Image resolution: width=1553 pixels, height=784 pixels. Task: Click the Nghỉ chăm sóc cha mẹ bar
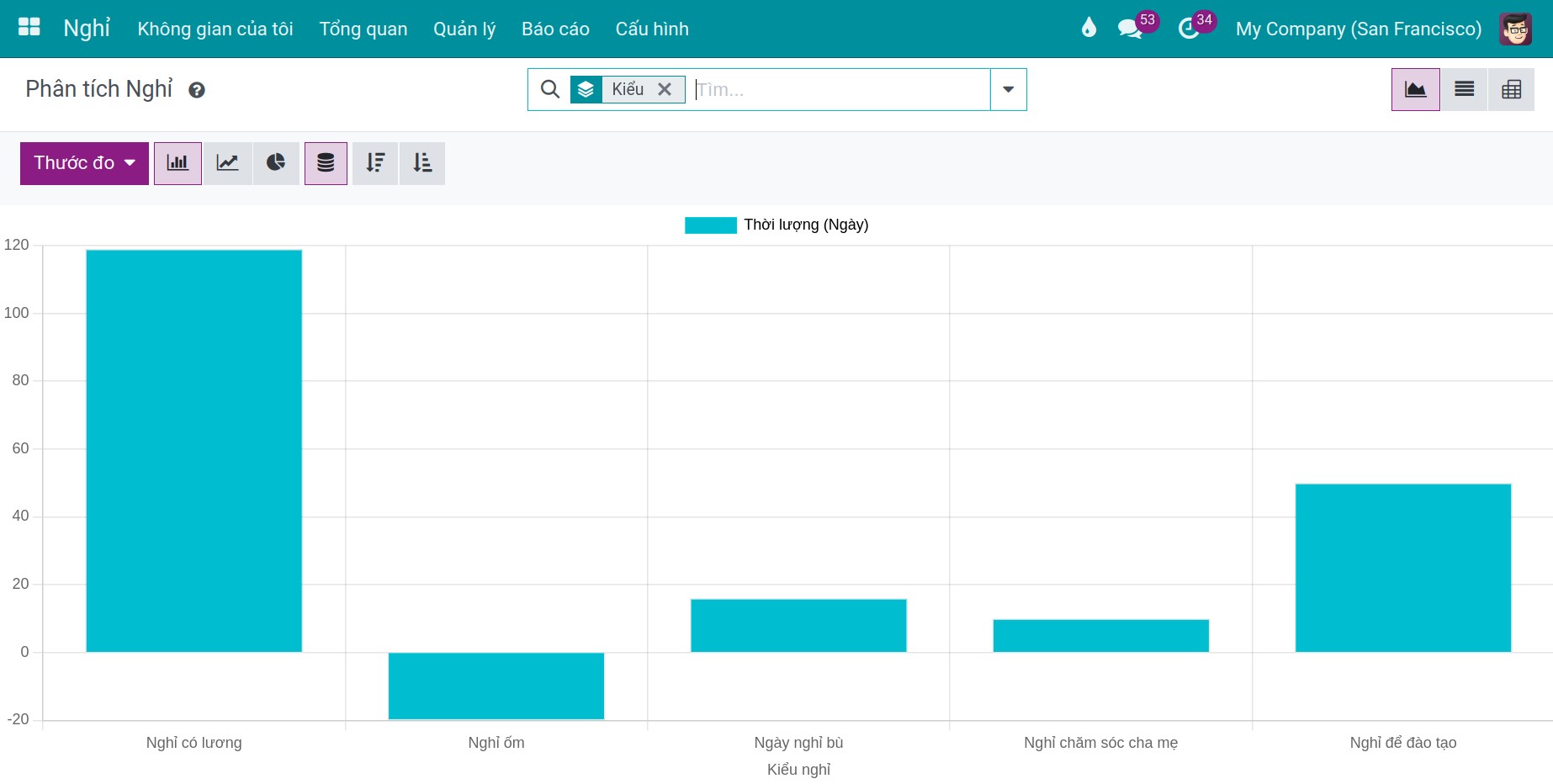[1101, 636]
